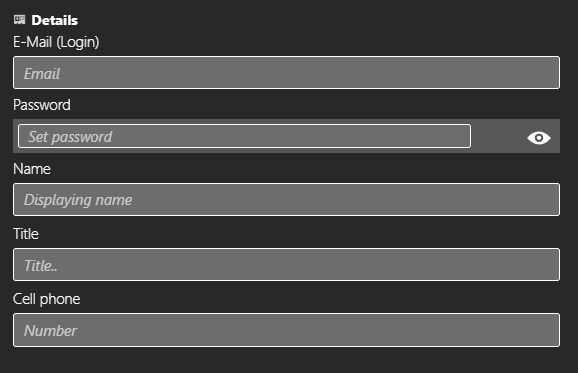Click the italic Email placeholder text
Image resolution: width=578 pixels, height=373 pixels.
pos(42,74)
